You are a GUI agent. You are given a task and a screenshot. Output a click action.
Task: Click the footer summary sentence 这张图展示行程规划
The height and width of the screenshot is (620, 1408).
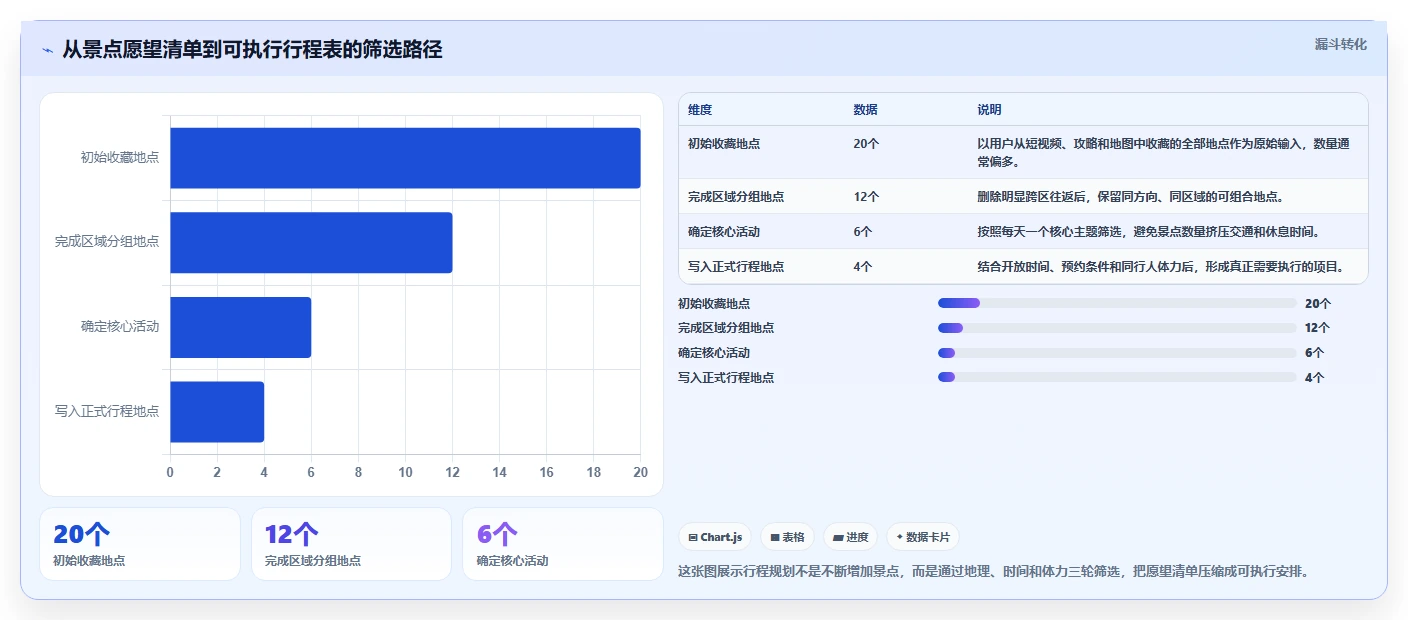(993, 572)
